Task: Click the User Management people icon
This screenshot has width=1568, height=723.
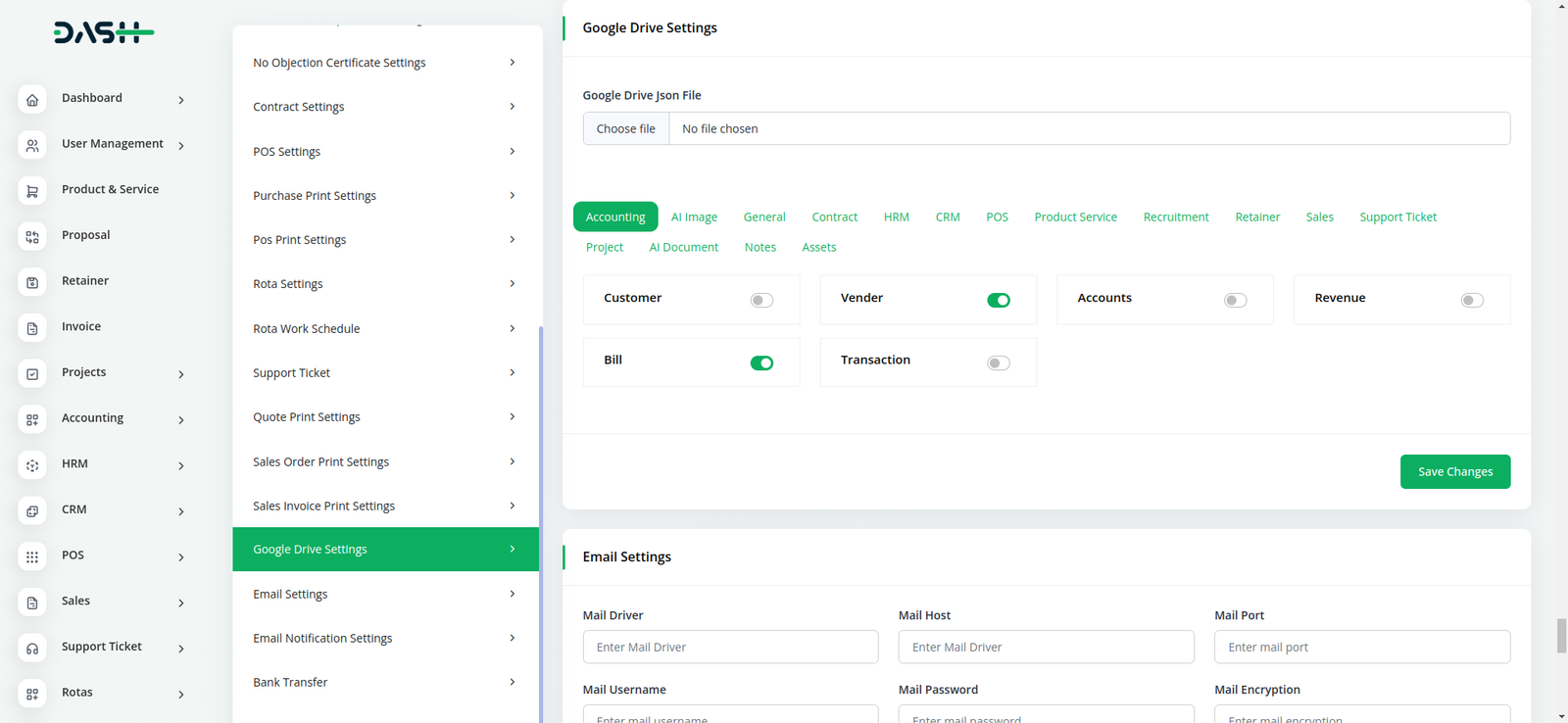Action: 32,146
